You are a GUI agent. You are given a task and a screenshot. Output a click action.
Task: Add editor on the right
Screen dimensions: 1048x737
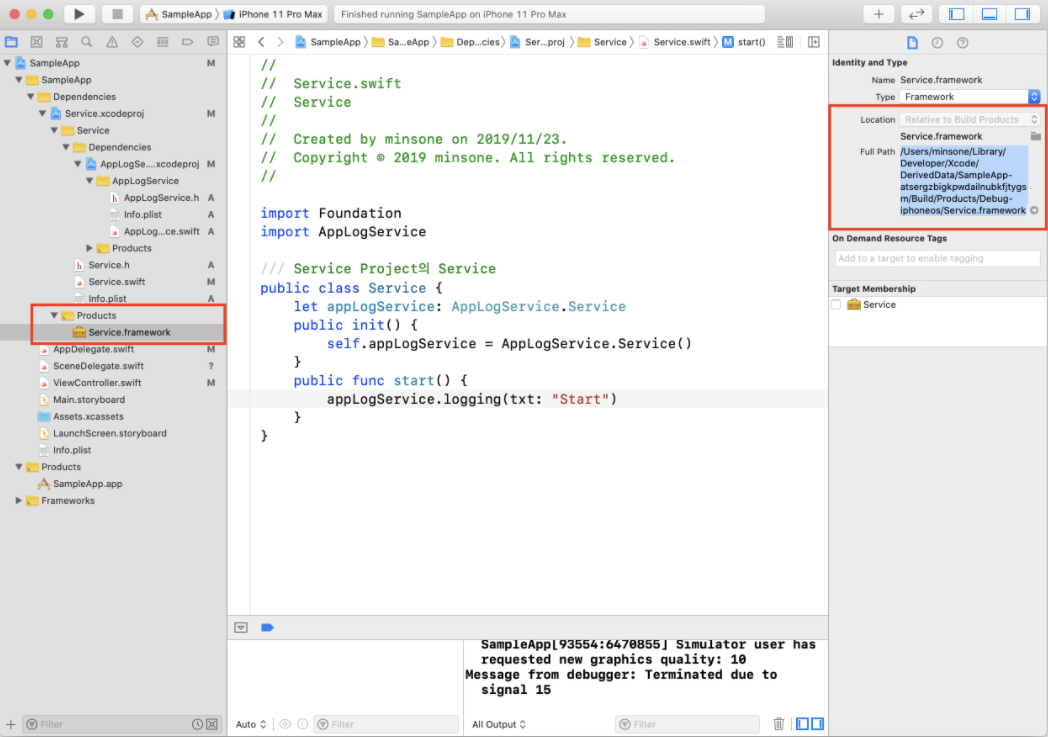point(813,42)
